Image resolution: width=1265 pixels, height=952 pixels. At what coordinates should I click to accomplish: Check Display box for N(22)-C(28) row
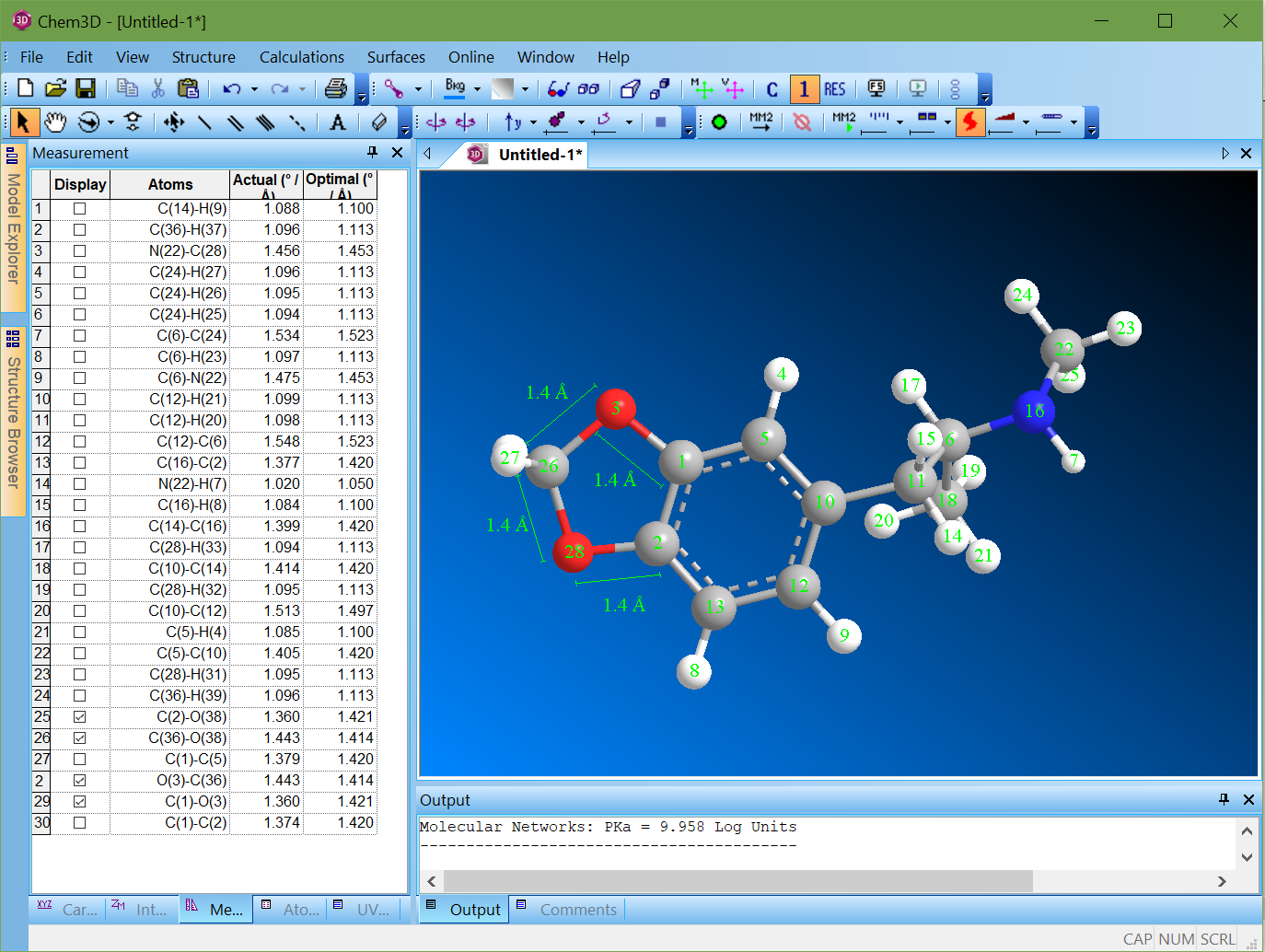tap(80, 251)
